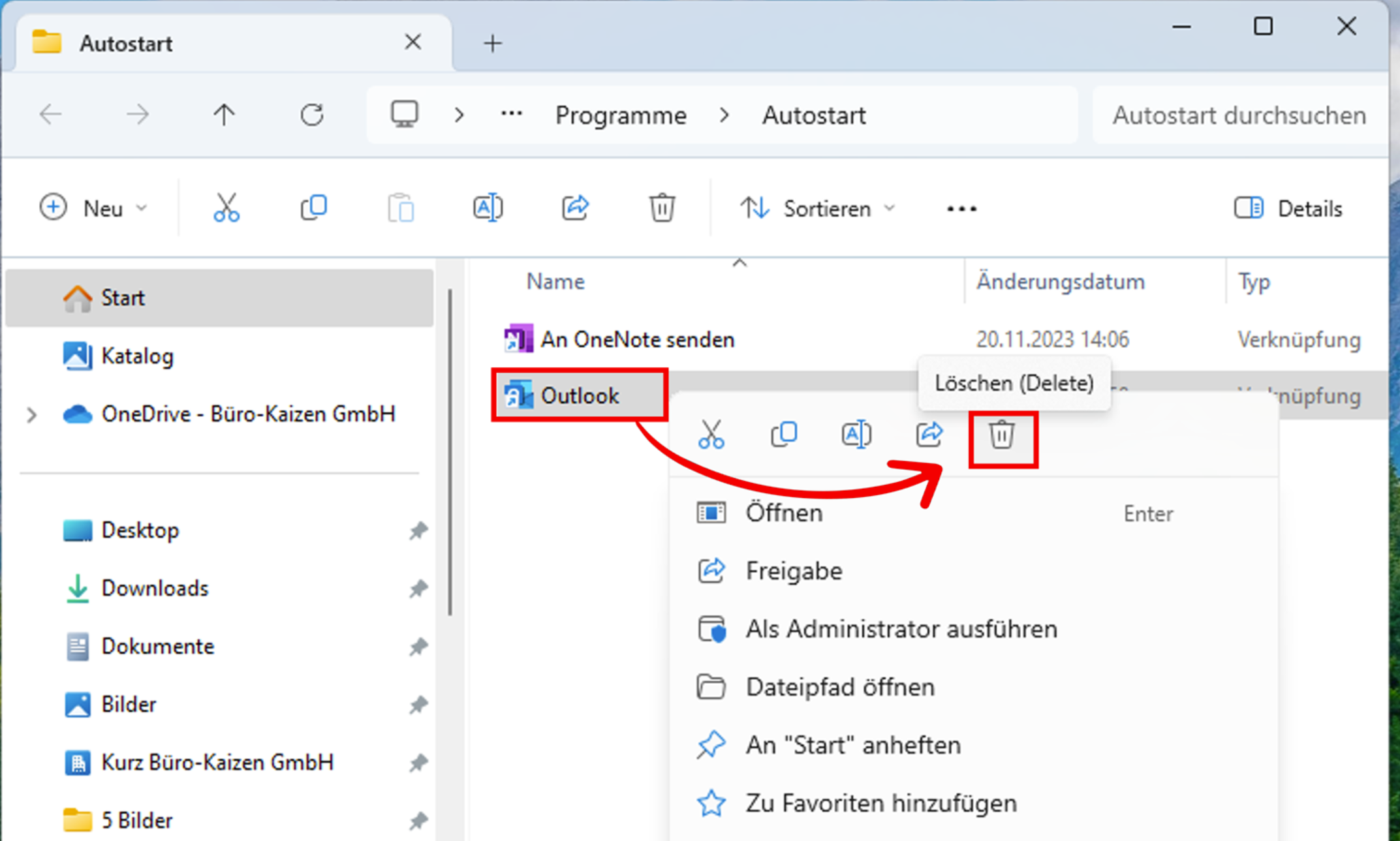Open the Downloads folder in sidebar
Viewport: 1400px width, 841px height.
(155, 589)
